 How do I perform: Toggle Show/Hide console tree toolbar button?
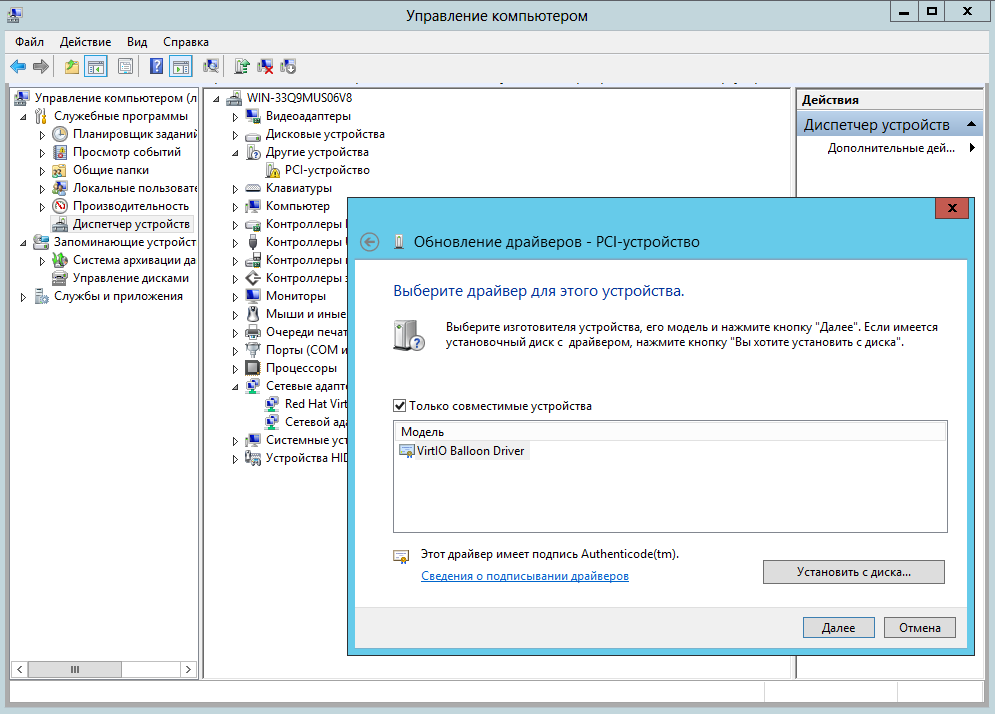point(96,67)
